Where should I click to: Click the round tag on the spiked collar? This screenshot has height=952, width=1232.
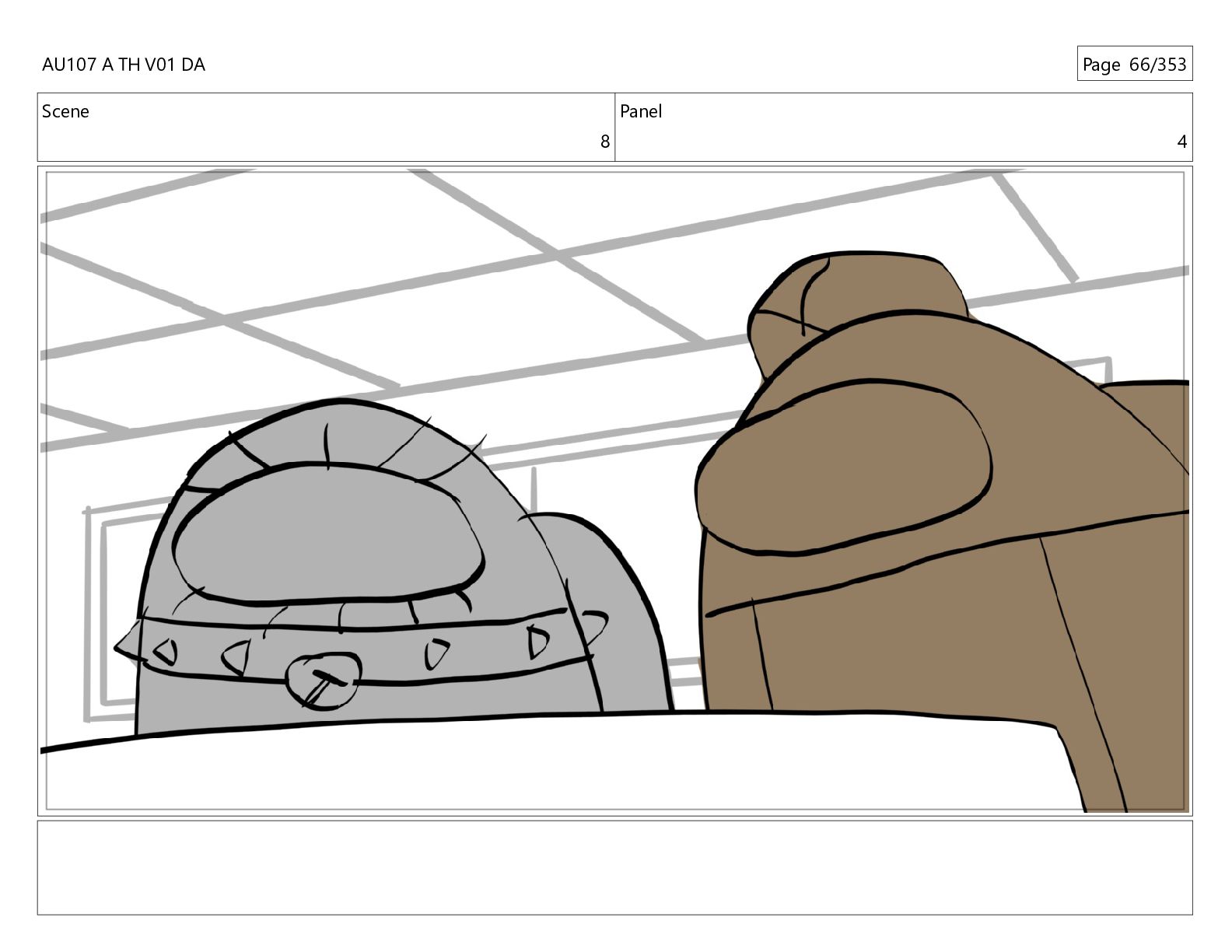click(x=323, y=681)
